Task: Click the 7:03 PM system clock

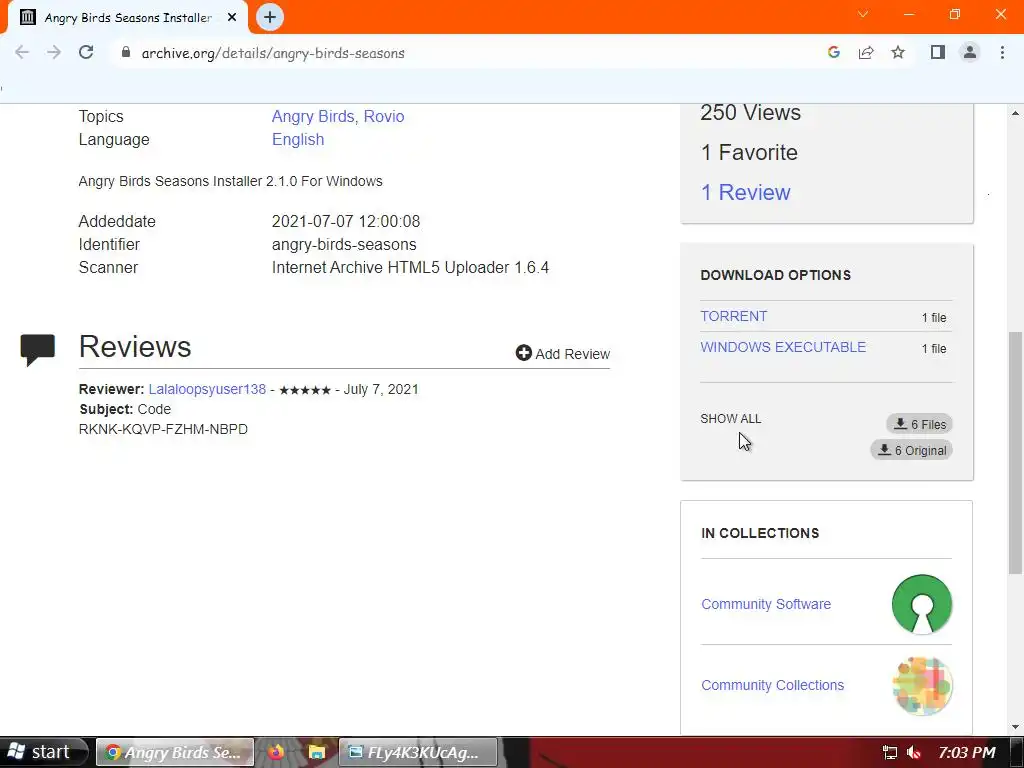Action: pyautogui.click(x=967, y=752)
